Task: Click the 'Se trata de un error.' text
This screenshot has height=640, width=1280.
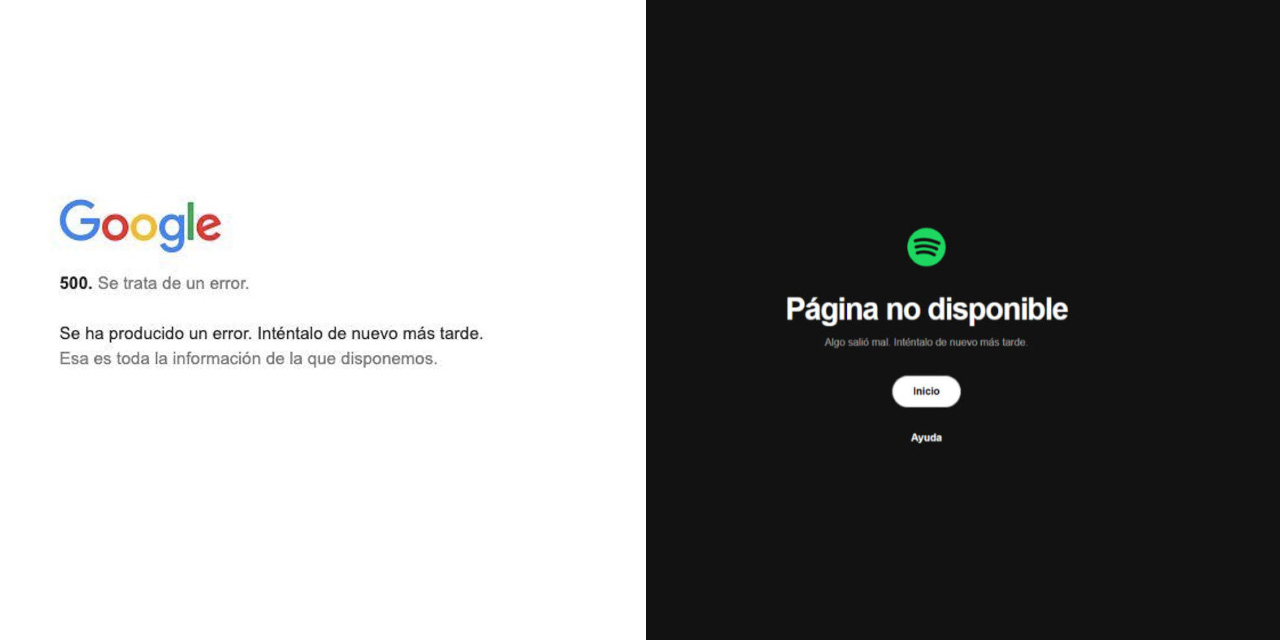Action: [x=173, y=283]
